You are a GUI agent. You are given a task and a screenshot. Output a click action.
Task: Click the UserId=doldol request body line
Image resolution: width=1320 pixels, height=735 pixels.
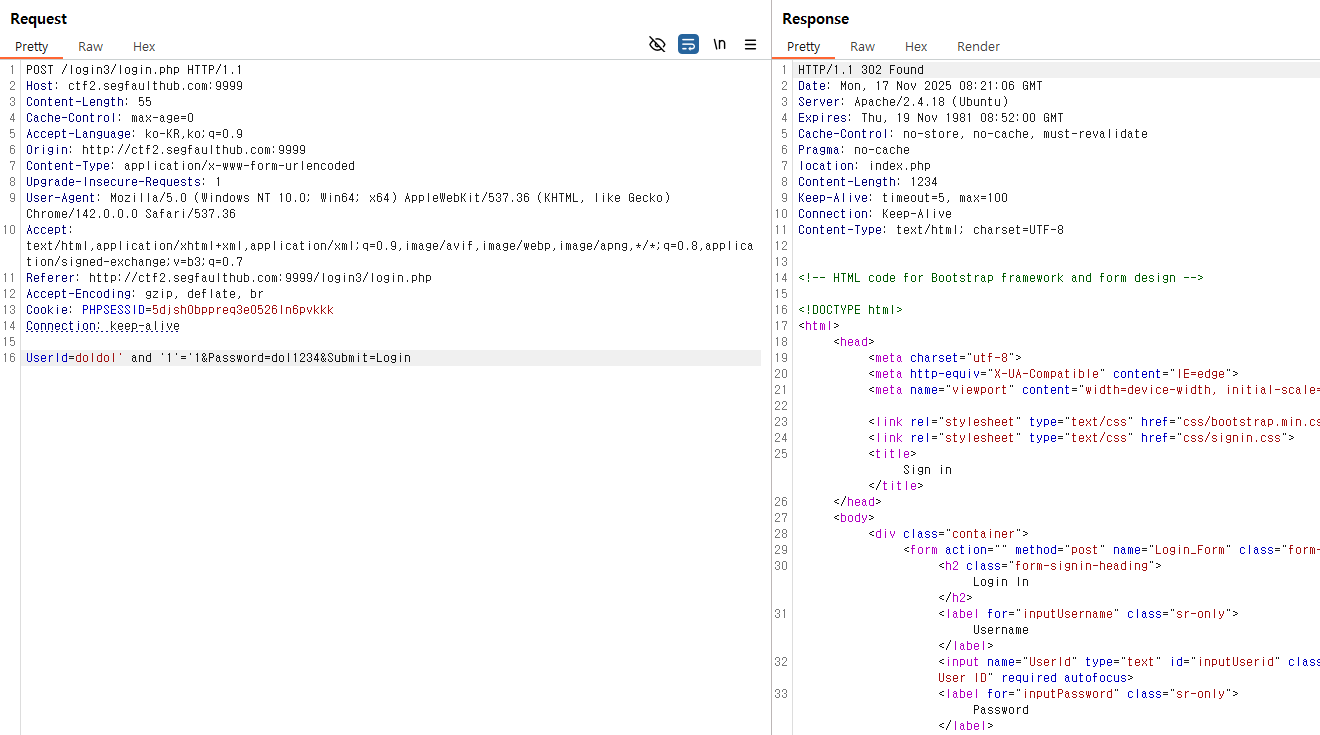click(x=218, y=358)
